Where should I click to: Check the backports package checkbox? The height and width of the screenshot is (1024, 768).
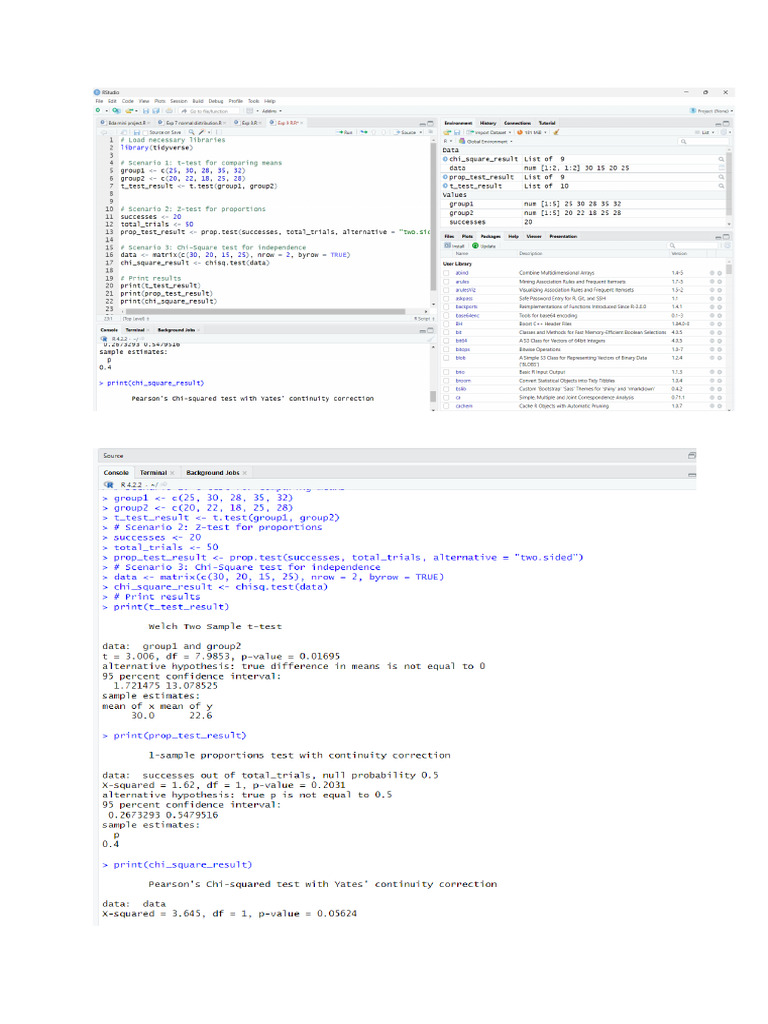[x=447, y=307]
